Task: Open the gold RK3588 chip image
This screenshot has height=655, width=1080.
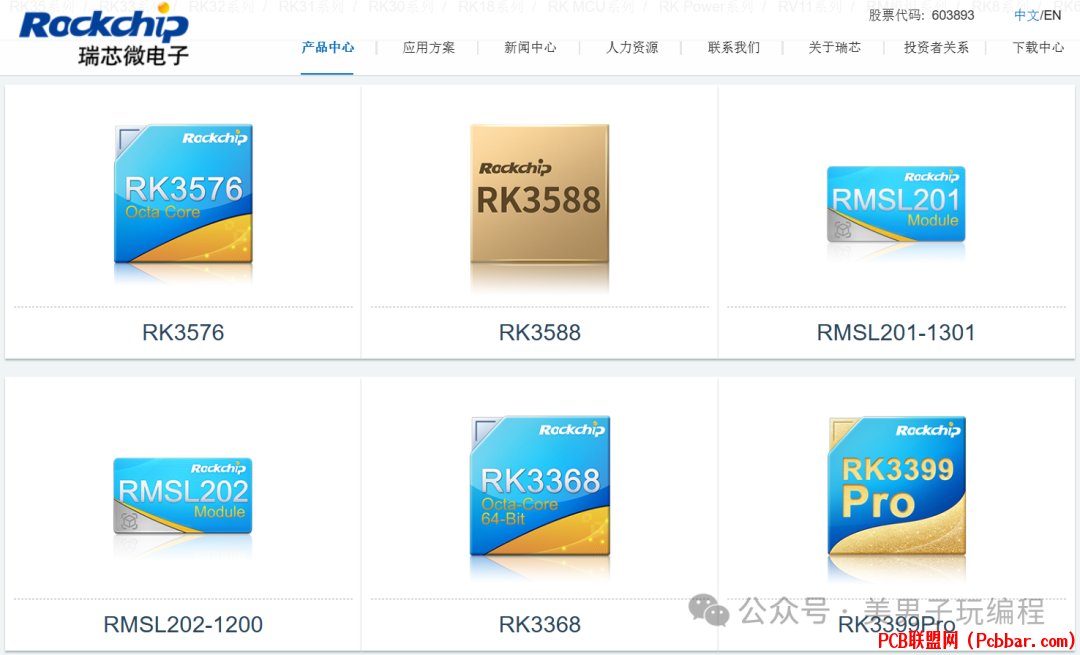Action: tap(539, 194)
